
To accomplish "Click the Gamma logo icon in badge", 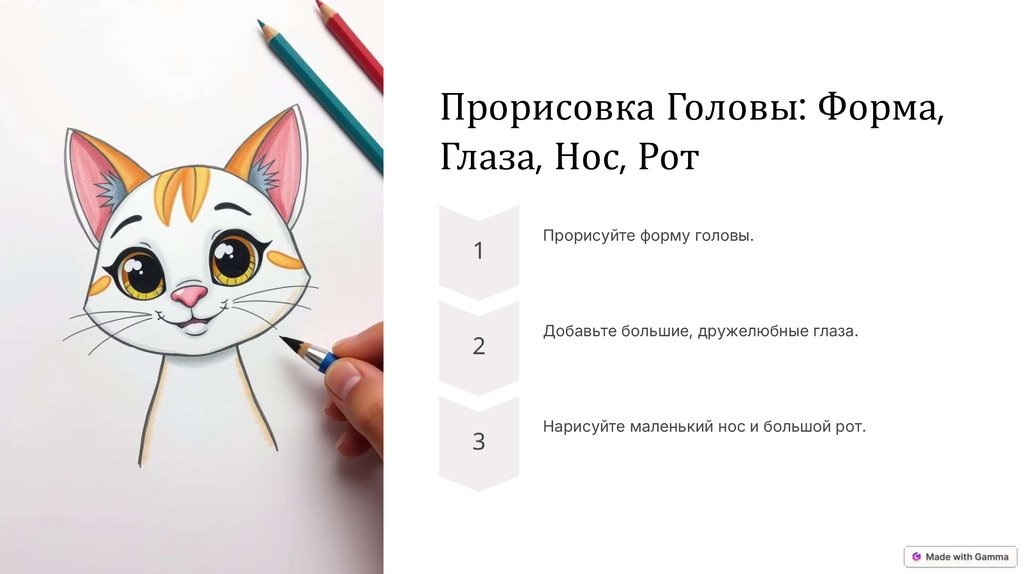I will tap(916, 557).
